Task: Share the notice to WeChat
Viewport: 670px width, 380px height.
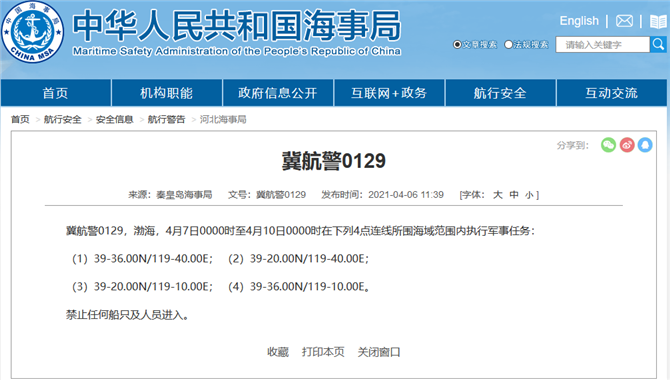Action: tap(608, 145)
